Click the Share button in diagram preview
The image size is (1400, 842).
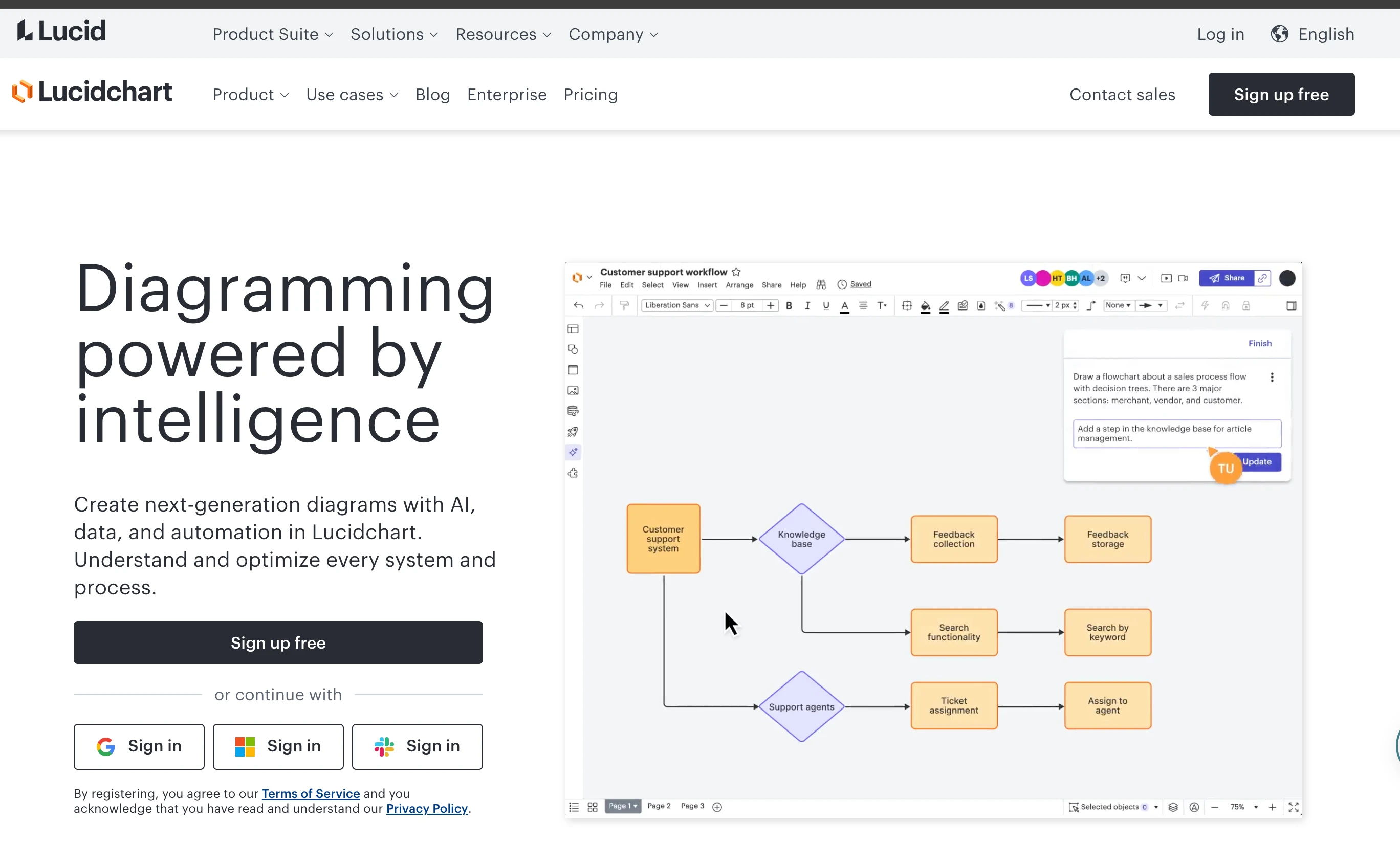click(x=1227, y=278)
